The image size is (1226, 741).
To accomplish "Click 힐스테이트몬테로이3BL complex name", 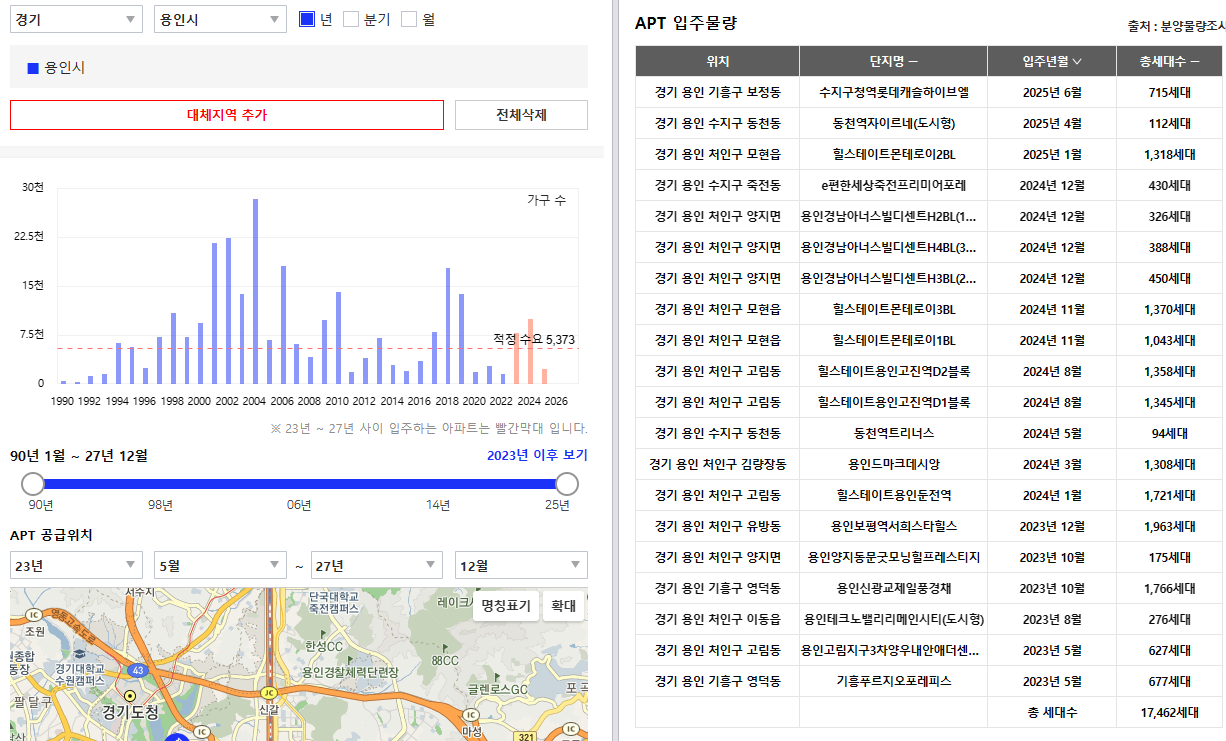I will pyautogui.click(x=893, y=309).
